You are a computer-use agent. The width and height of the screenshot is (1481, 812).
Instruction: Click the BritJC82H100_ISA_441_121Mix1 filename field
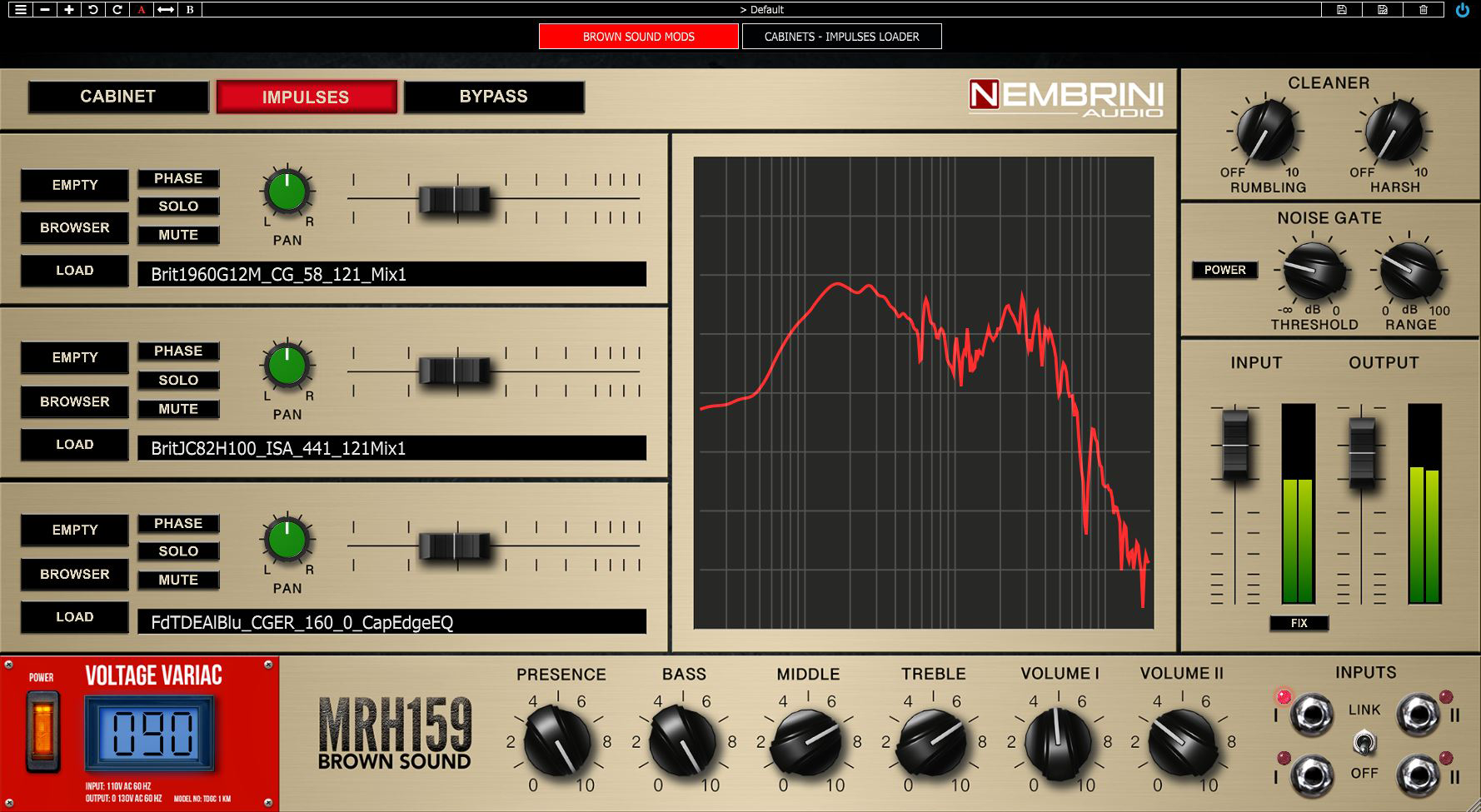[x=391, y=448]
